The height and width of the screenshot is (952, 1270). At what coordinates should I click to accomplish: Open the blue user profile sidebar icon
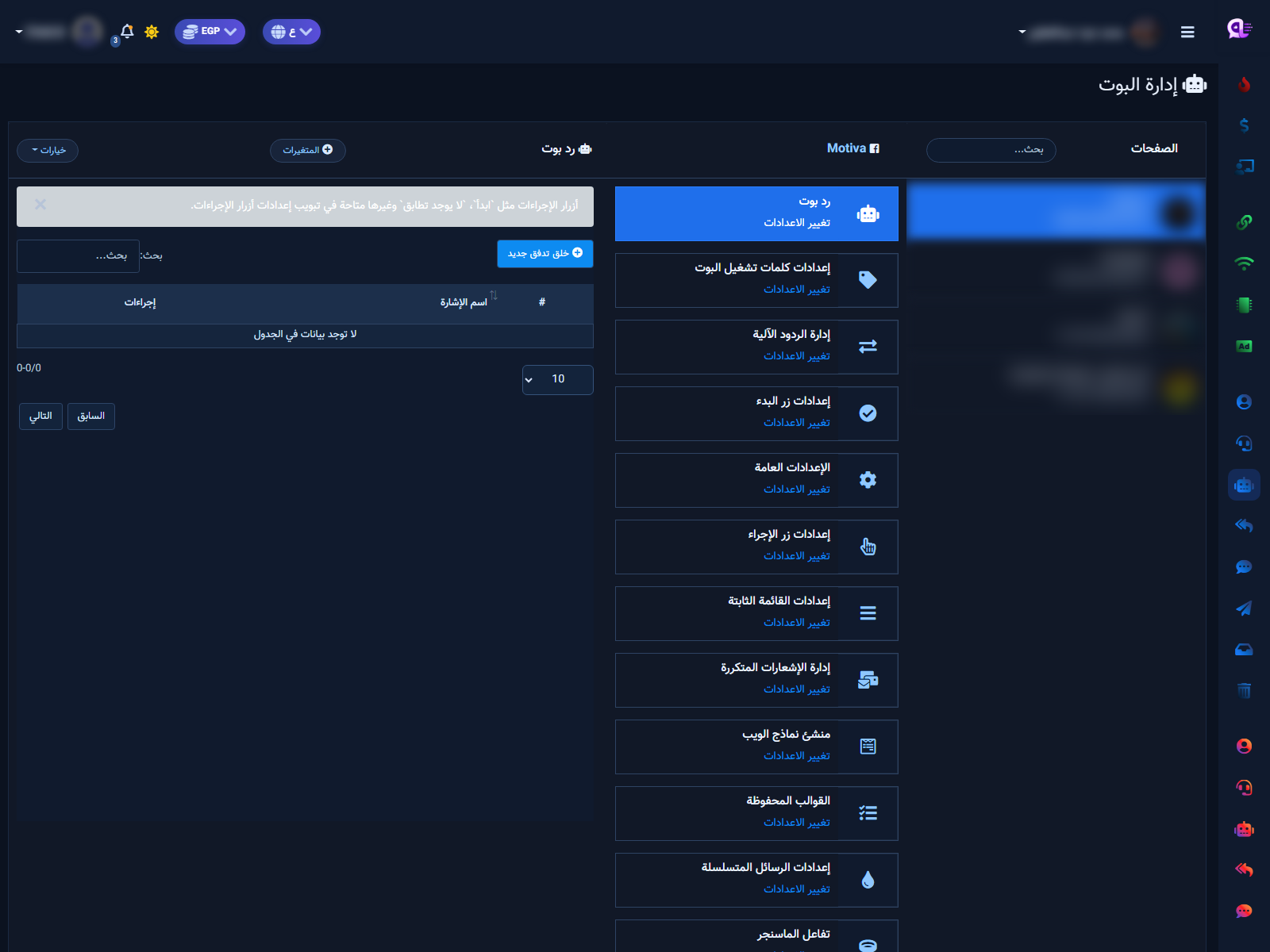click(x=1244, y=402)
